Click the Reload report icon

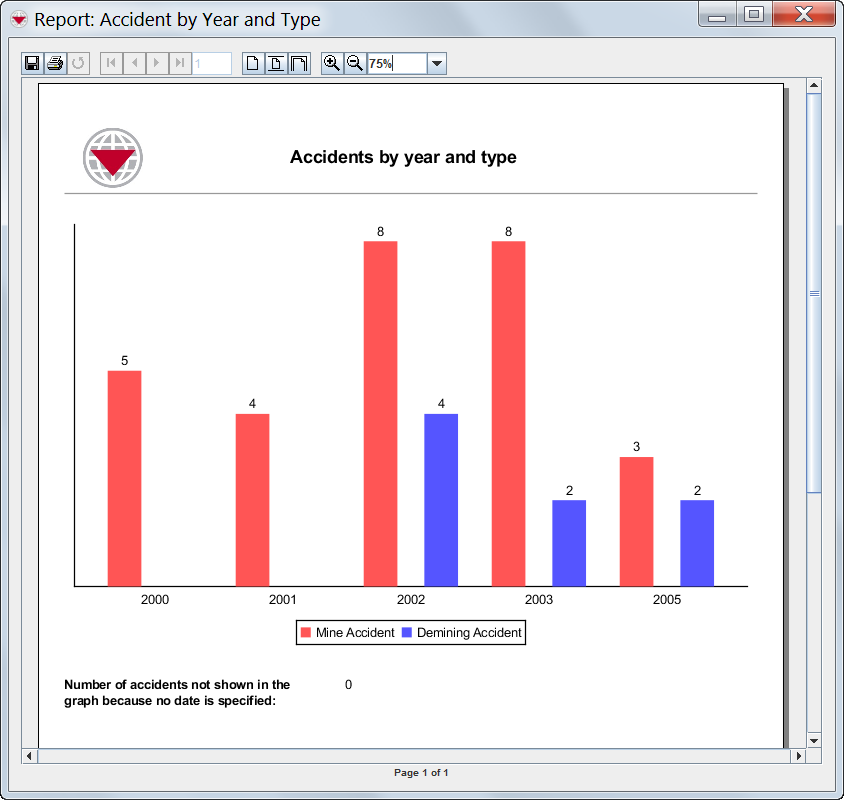tap(78, 64)
